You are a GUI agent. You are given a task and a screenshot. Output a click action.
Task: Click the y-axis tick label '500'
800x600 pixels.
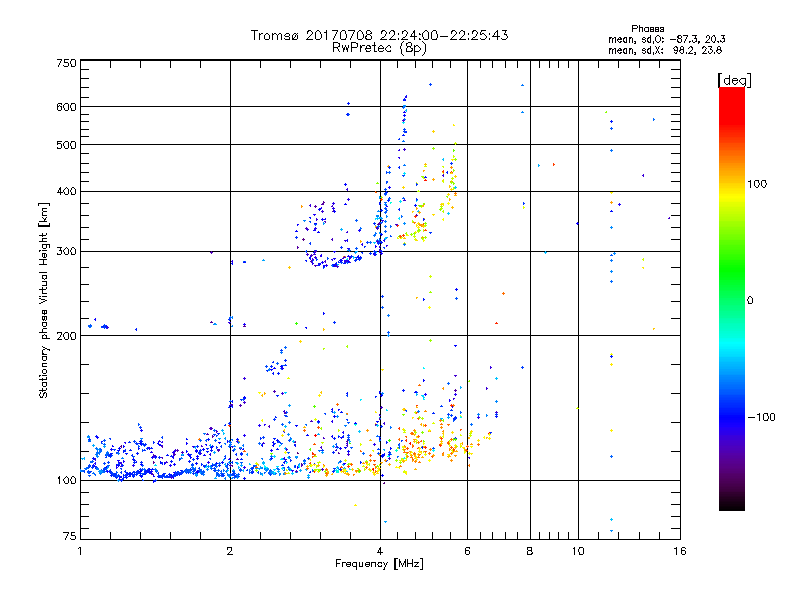click(67, 145)
